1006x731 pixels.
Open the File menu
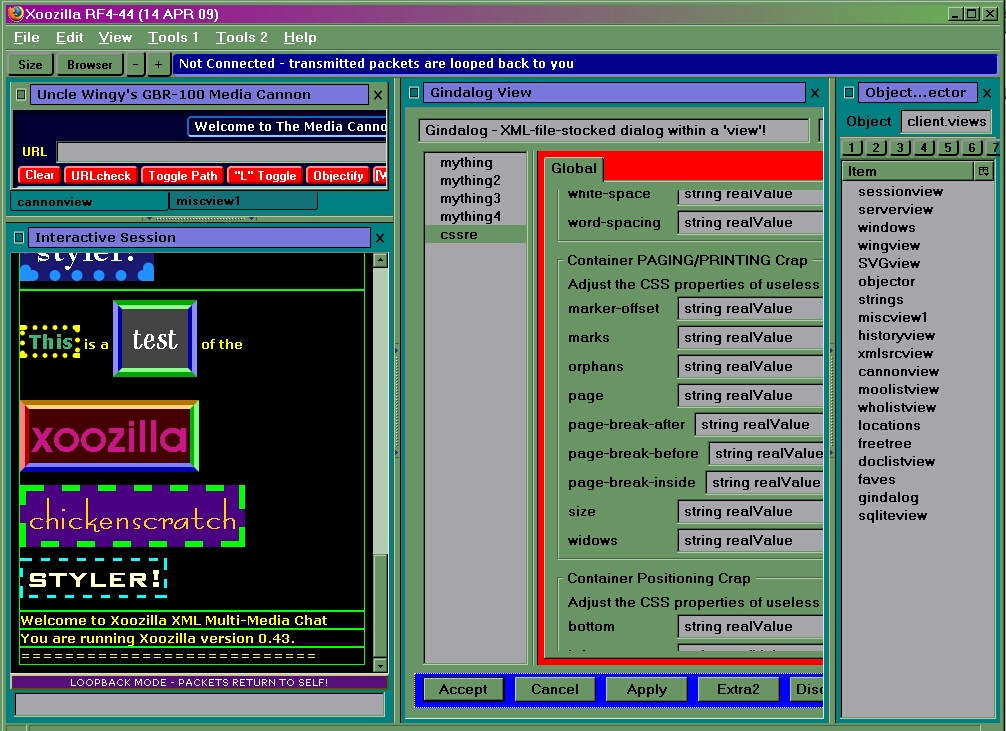coord(26,37)
